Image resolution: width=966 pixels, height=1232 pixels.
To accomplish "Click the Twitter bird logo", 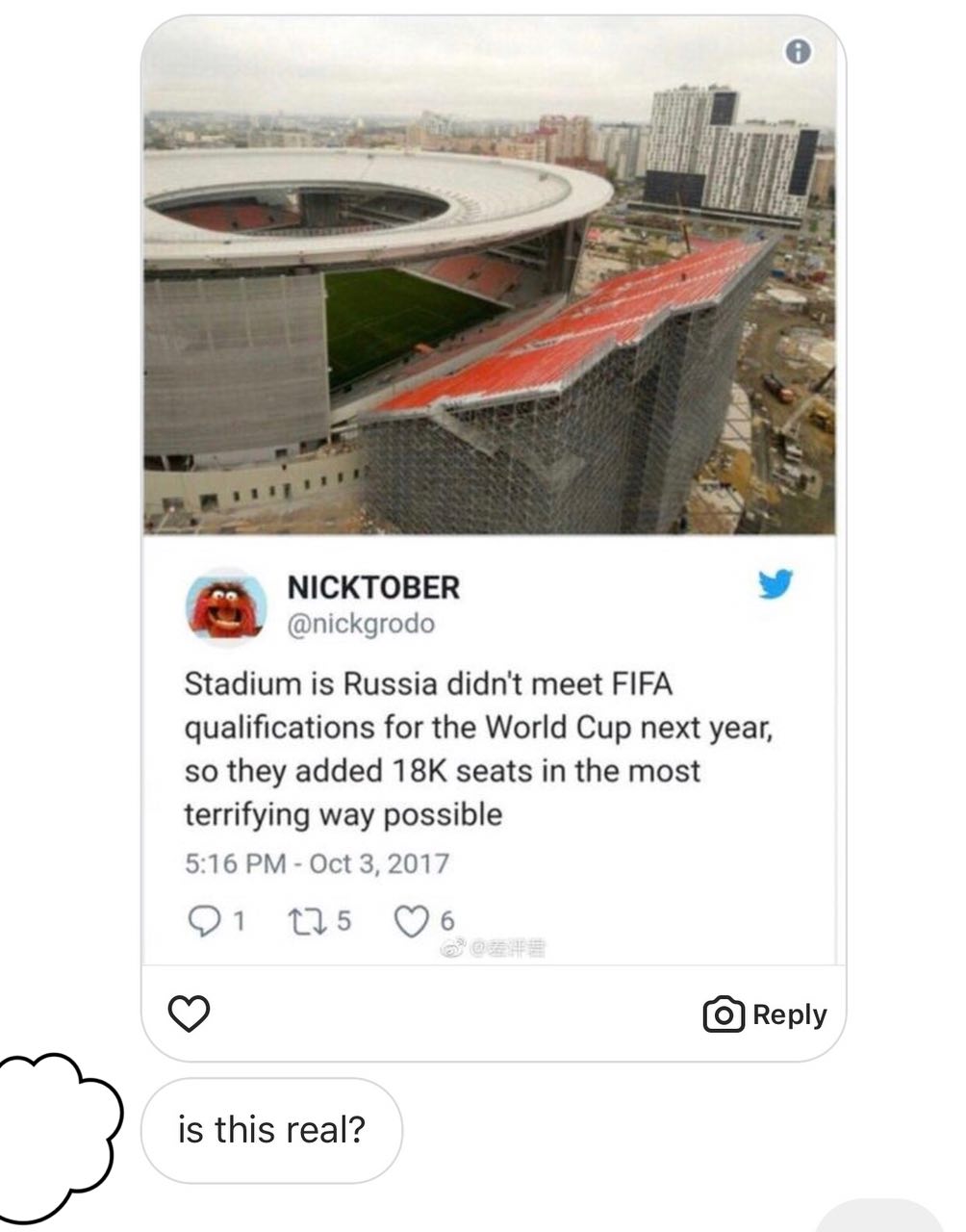I will 775,585.
